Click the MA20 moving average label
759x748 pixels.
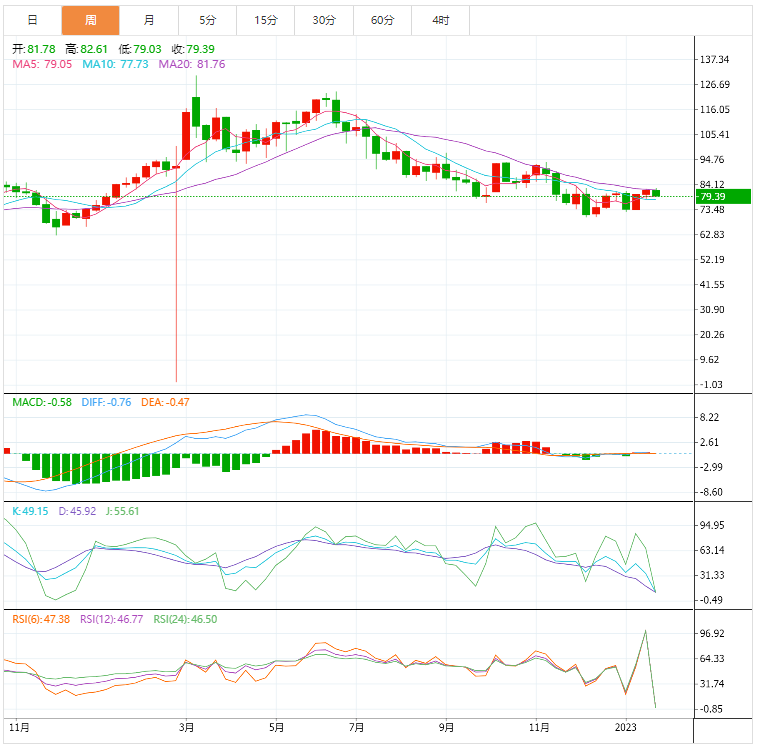[192, 64]
